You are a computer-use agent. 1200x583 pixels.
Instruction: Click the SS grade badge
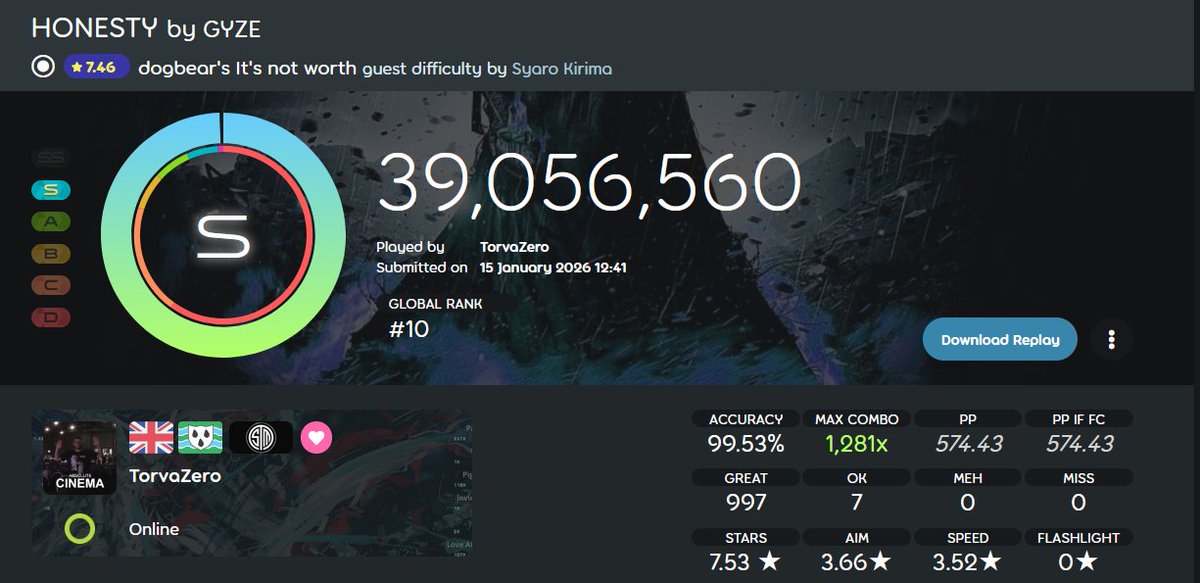(49, 157)
